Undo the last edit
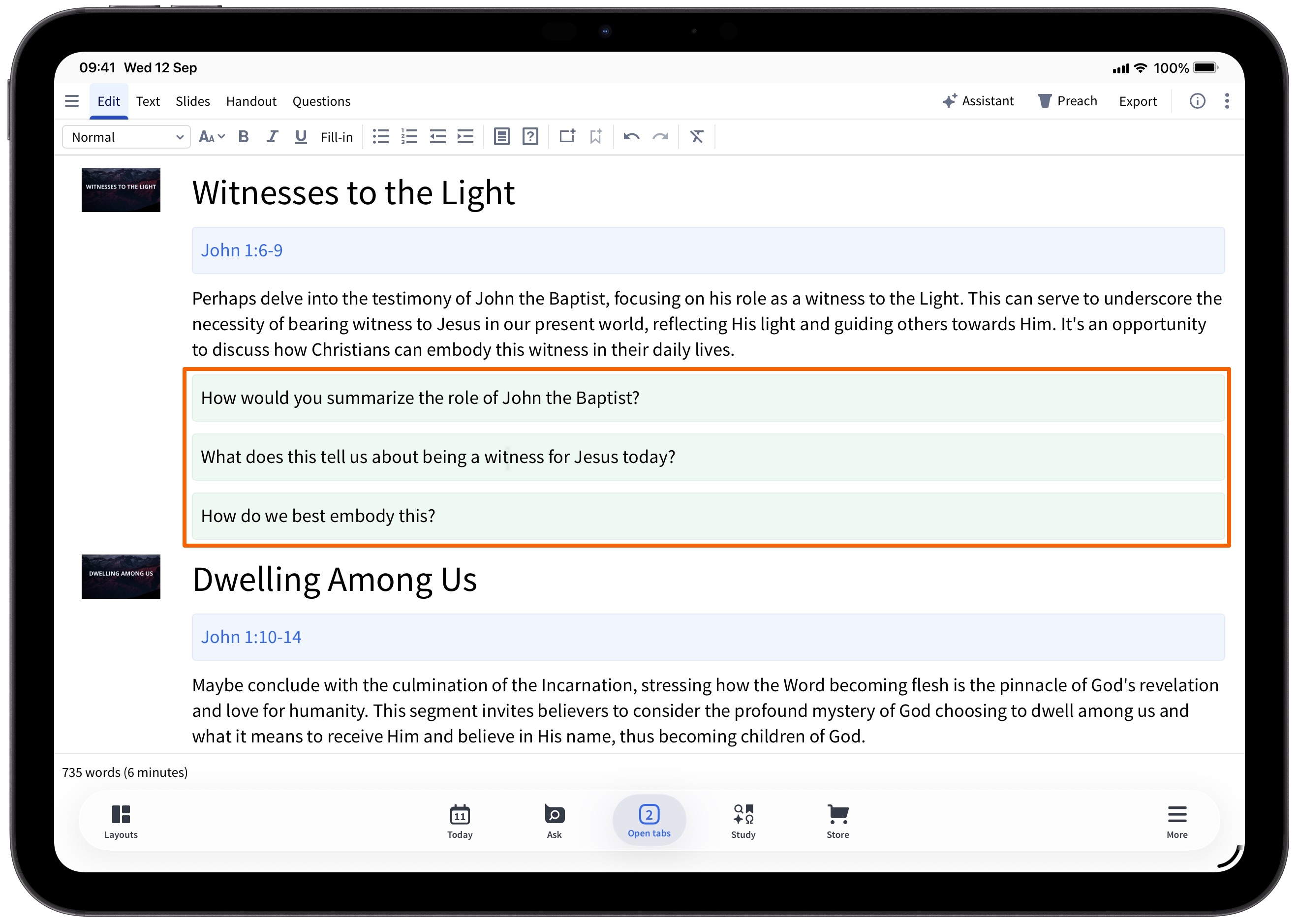Image resolution: width=1299 pixels, height=924 pixels. point(631,137)
